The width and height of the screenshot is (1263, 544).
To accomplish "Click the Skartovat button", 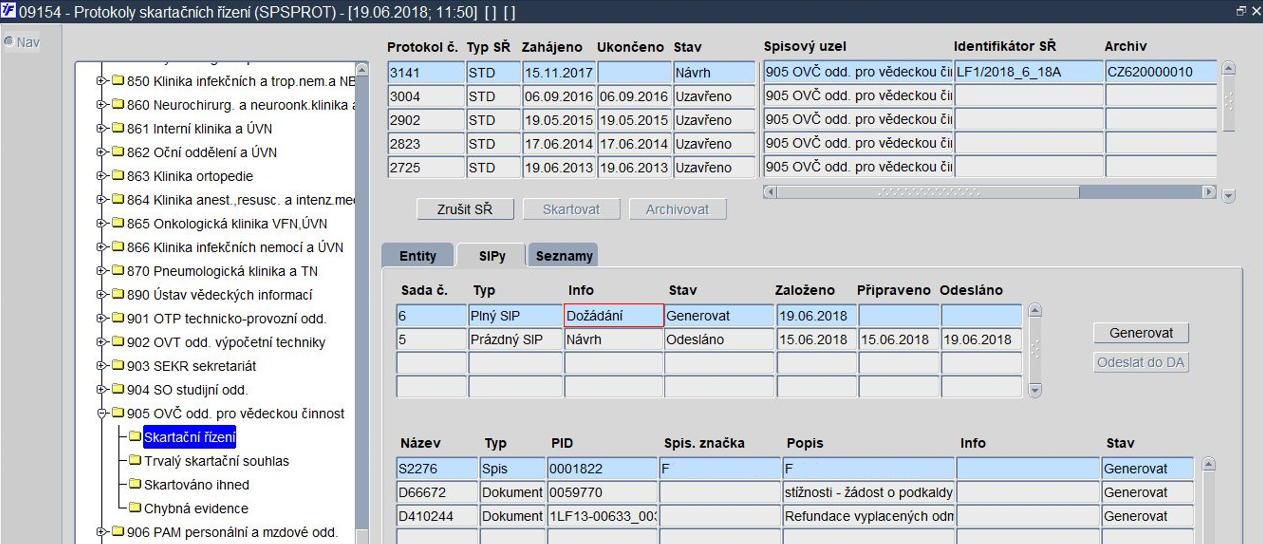I will 571,209.
